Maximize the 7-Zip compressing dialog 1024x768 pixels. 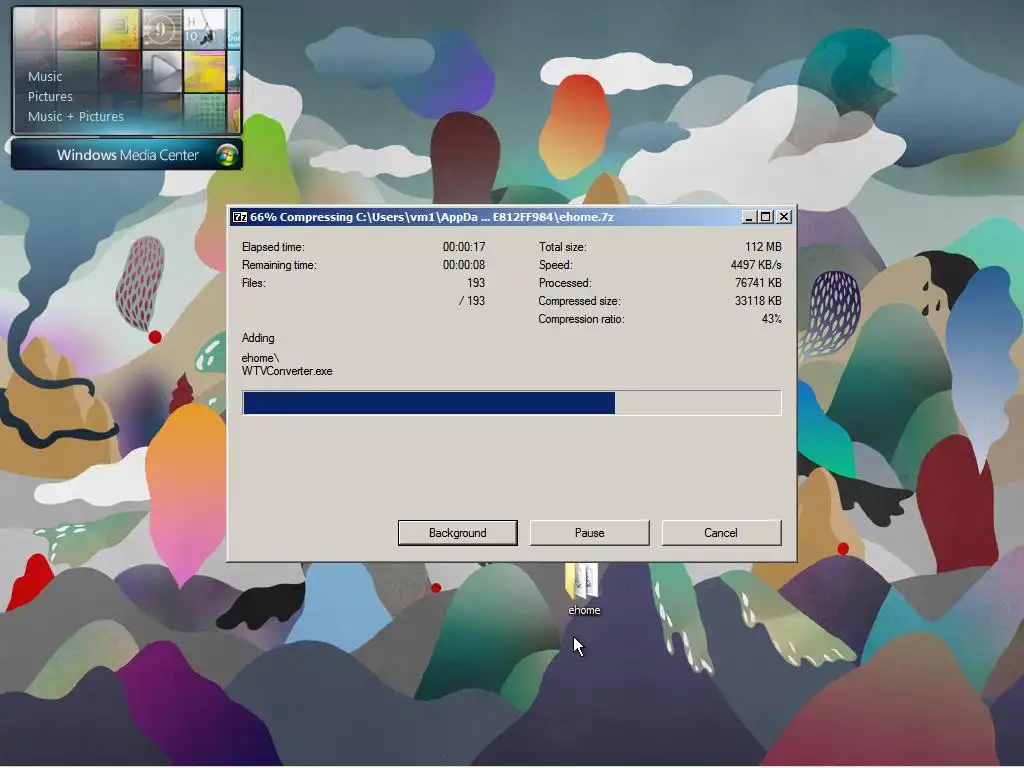[765, 217]
